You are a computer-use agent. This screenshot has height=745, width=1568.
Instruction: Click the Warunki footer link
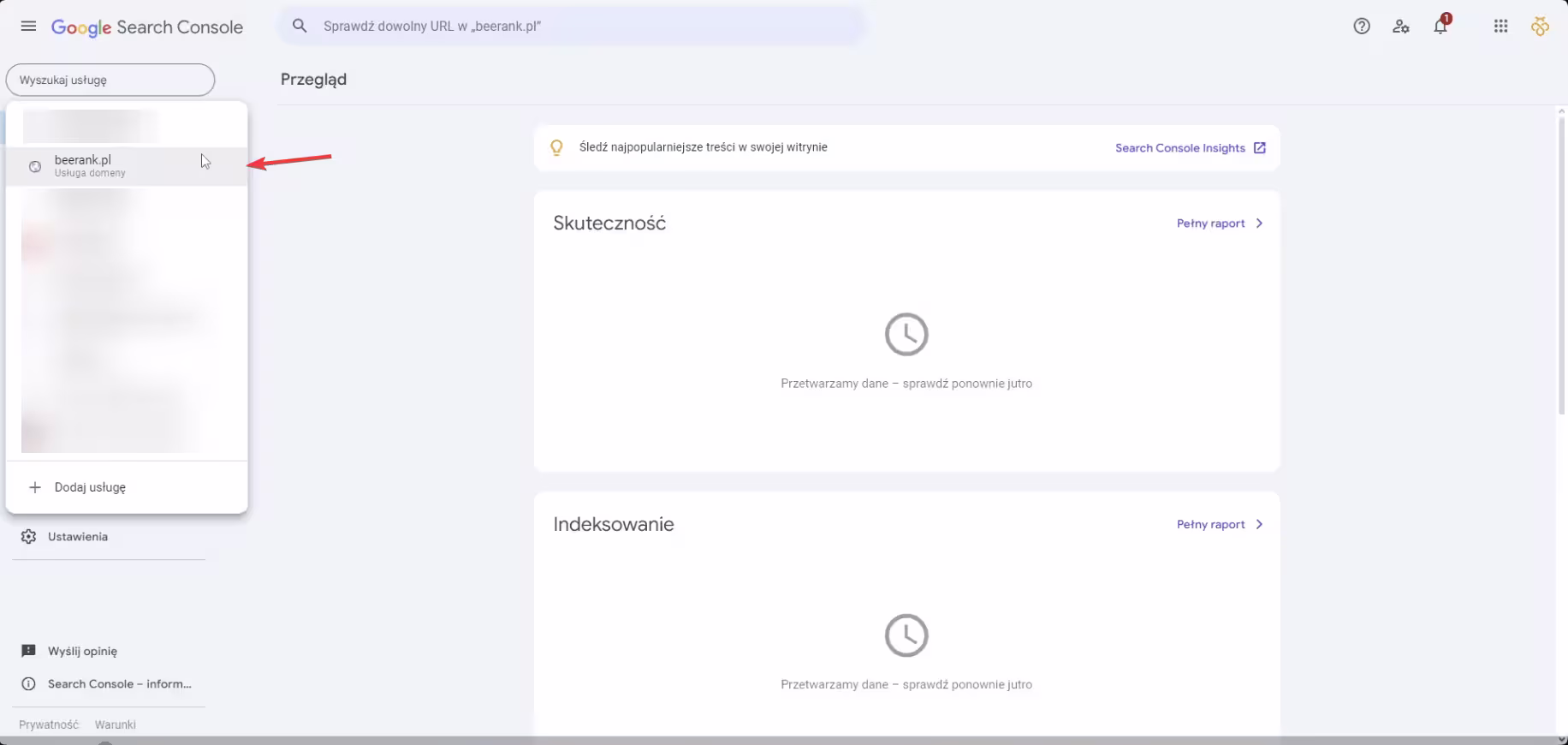click(x=115, y=724)
